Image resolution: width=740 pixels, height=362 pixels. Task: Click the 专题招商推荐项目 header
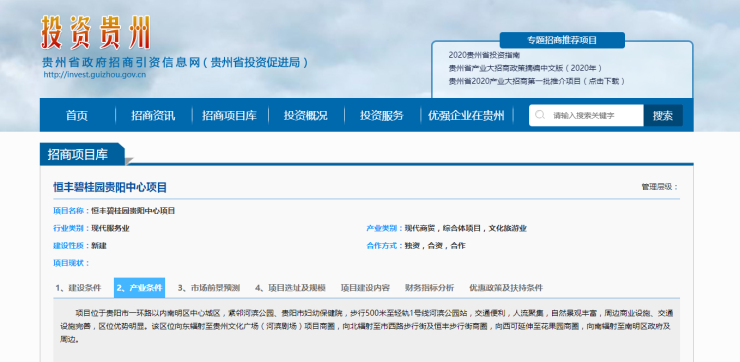pos(562,40)
